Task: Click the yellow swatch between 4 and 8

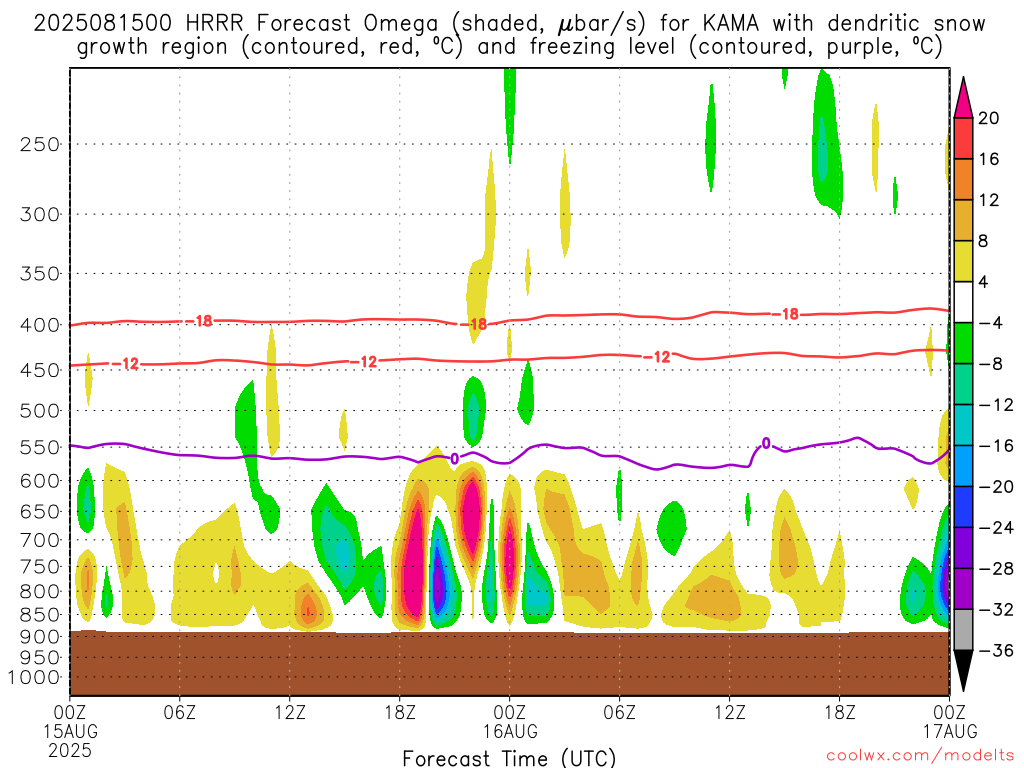Action: (963, 261)
